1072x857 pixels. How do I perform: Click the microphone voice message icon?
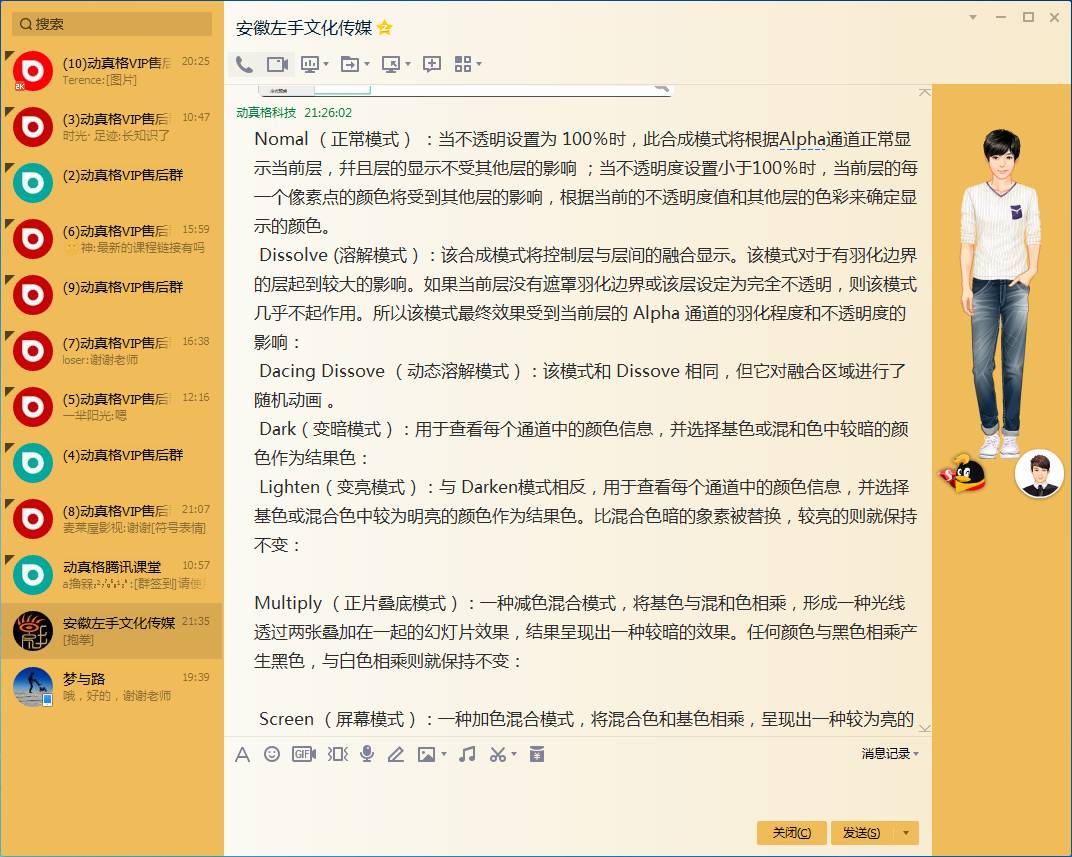tap(367, 754)
